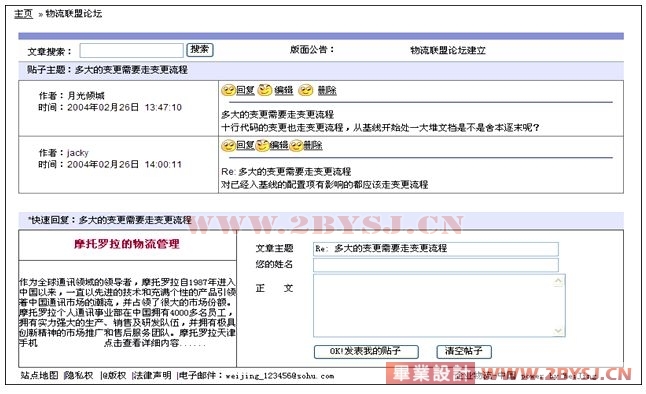Viewport: 646px width, 394px height.
Task: Open 编辑 link in jacky's post
Action: coord(279,145)
